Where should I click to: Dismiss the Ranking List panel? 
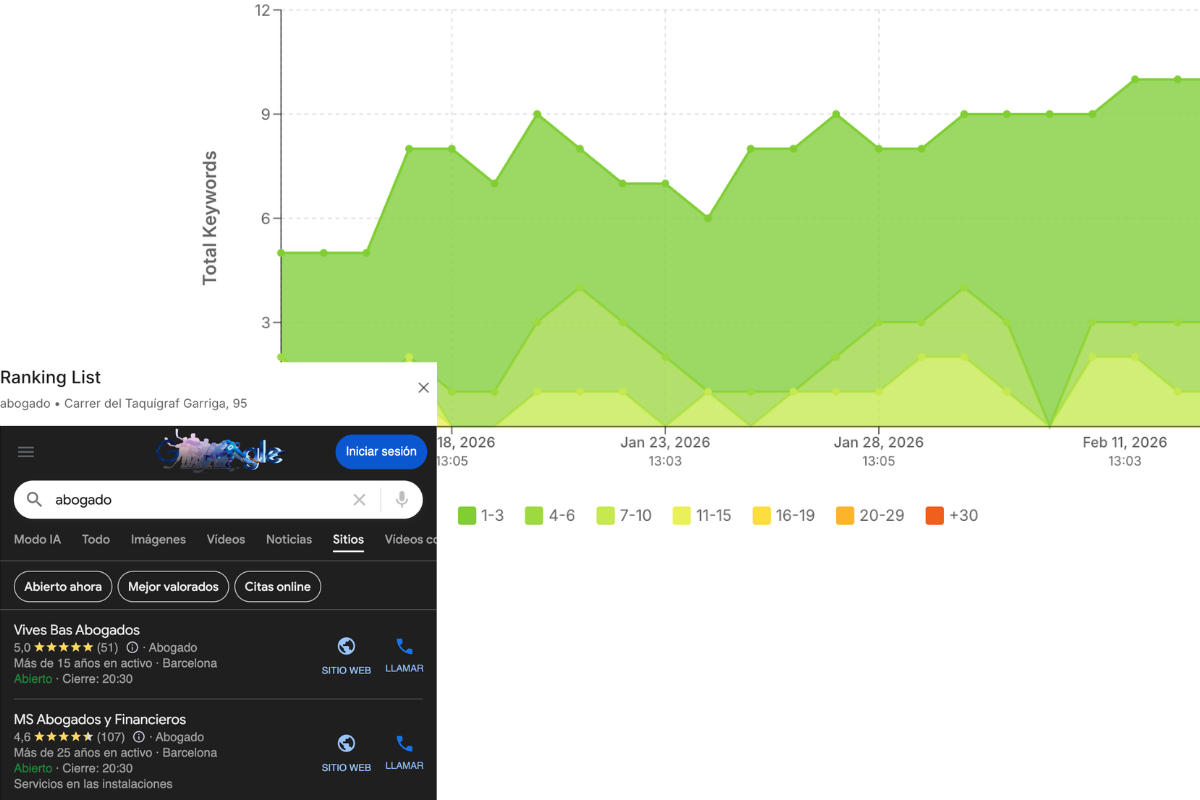click(423, 387)
